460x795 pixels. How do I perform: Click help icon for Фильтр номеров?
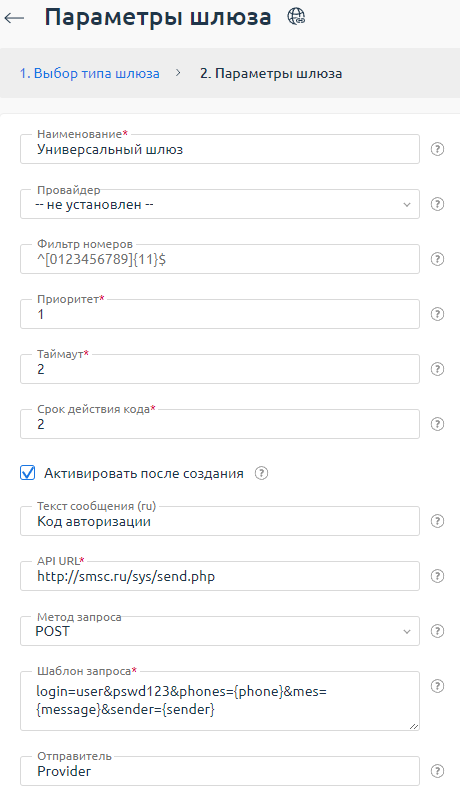(437, 259)
